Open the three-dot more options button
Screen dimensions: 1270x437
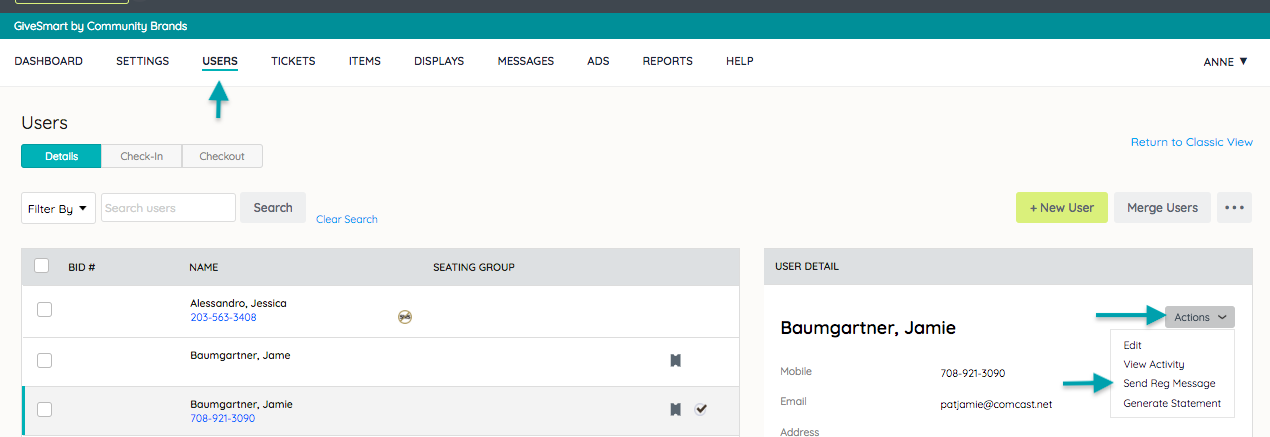pos(1234,208)
